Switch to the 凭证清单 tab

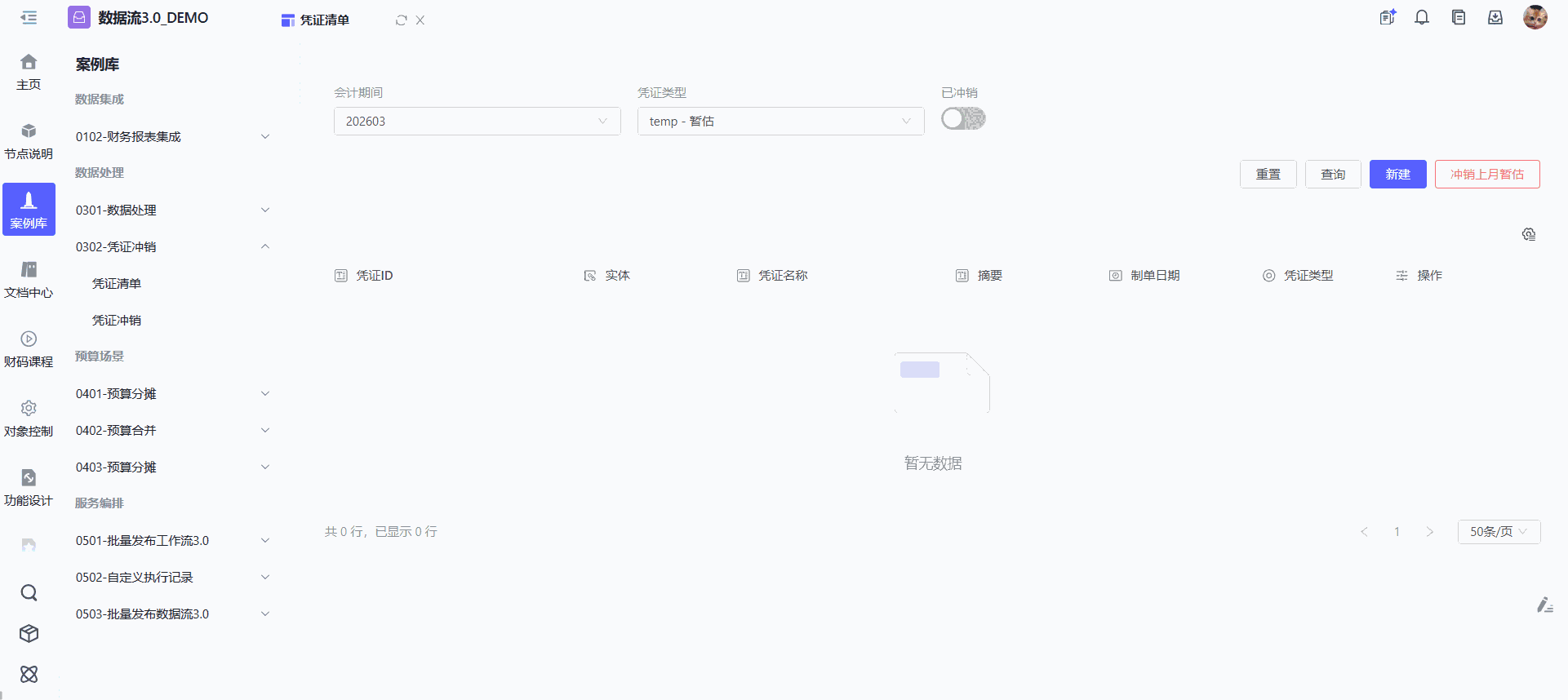click(324, 20)
